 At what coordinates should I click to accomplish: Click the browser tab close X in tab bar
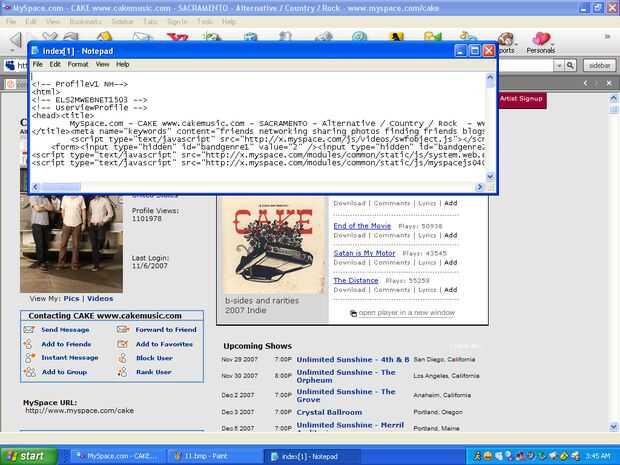coord(609,83)
